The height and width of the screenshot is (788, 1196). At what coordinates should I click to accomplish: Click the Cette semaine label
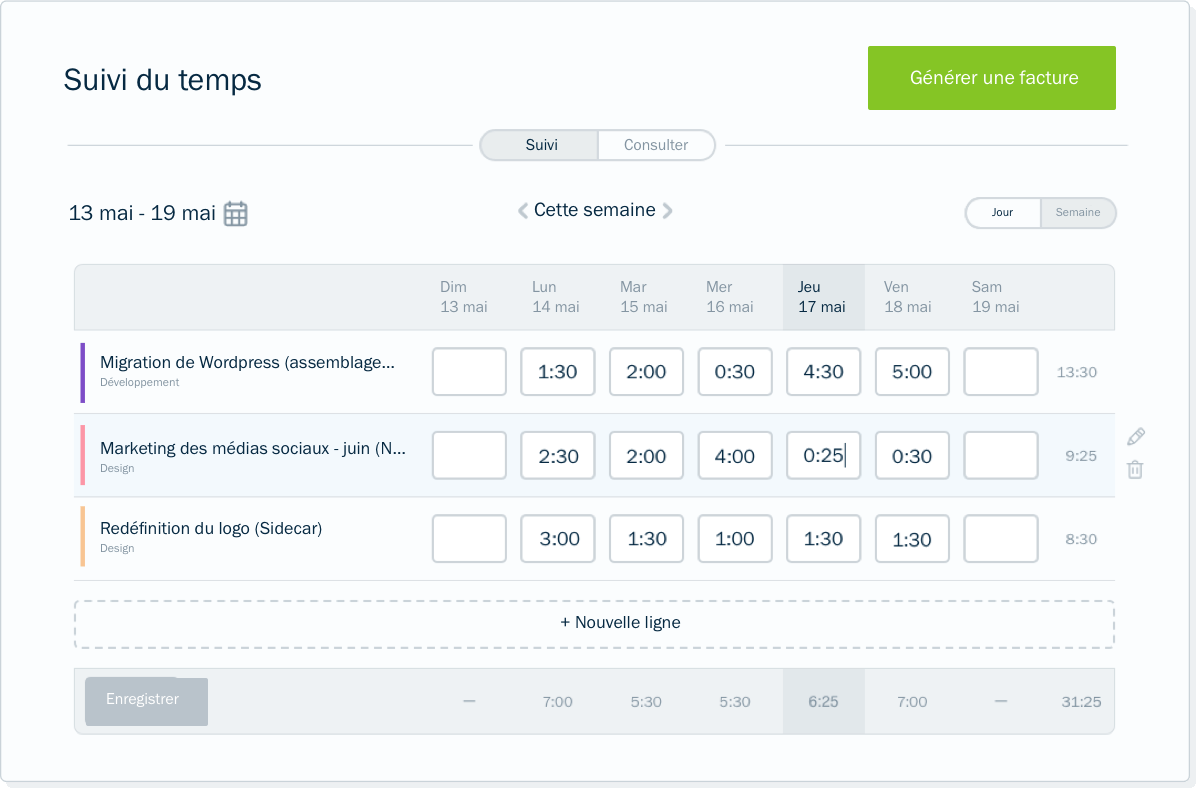[x=594, y=210]
